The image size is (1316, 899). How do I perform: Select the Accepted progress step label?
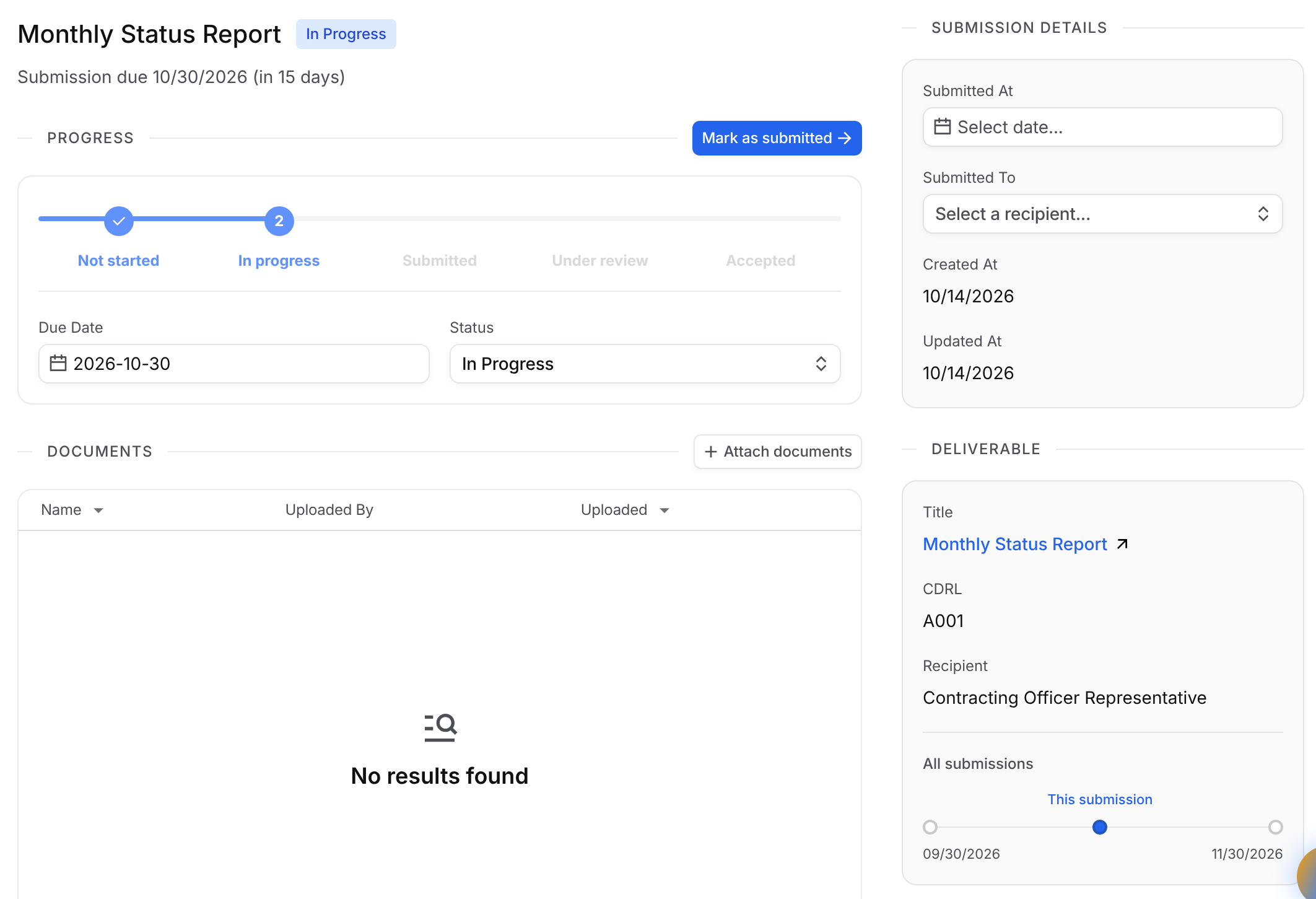click(x=760, y=261)
